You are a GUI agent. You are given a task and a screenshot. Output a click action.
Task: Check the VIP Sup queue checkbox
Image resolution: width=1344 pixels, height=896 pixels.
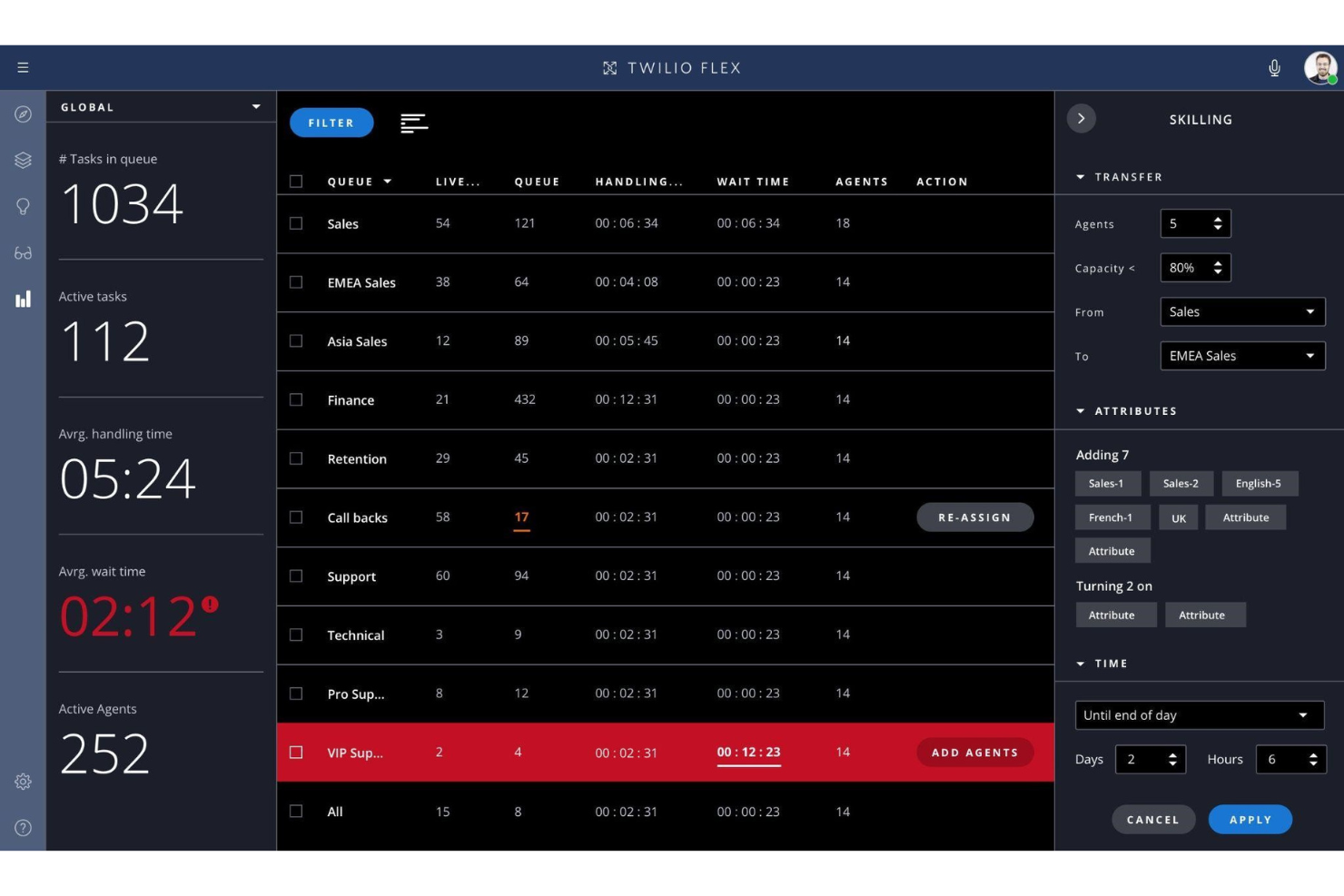coord(296,752)
